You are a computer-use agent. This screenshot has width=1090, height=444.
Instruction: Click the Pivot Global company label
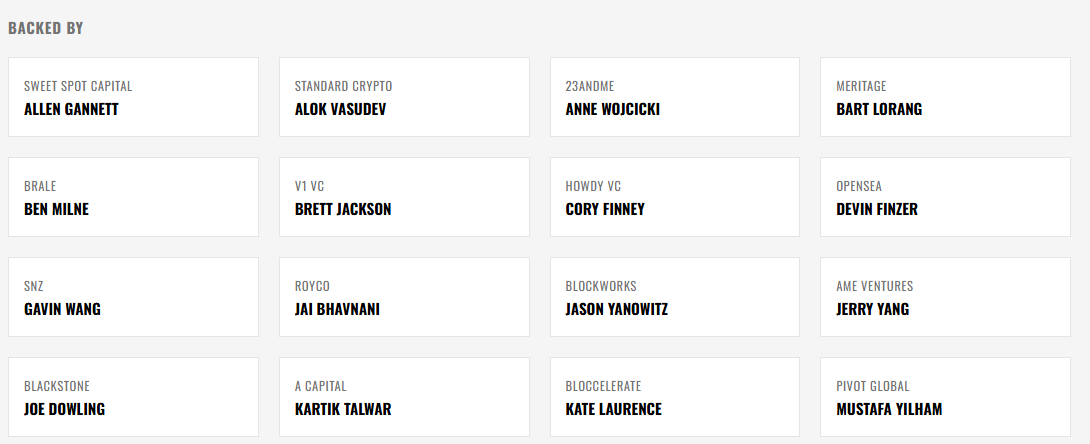[x=873, y=386]
